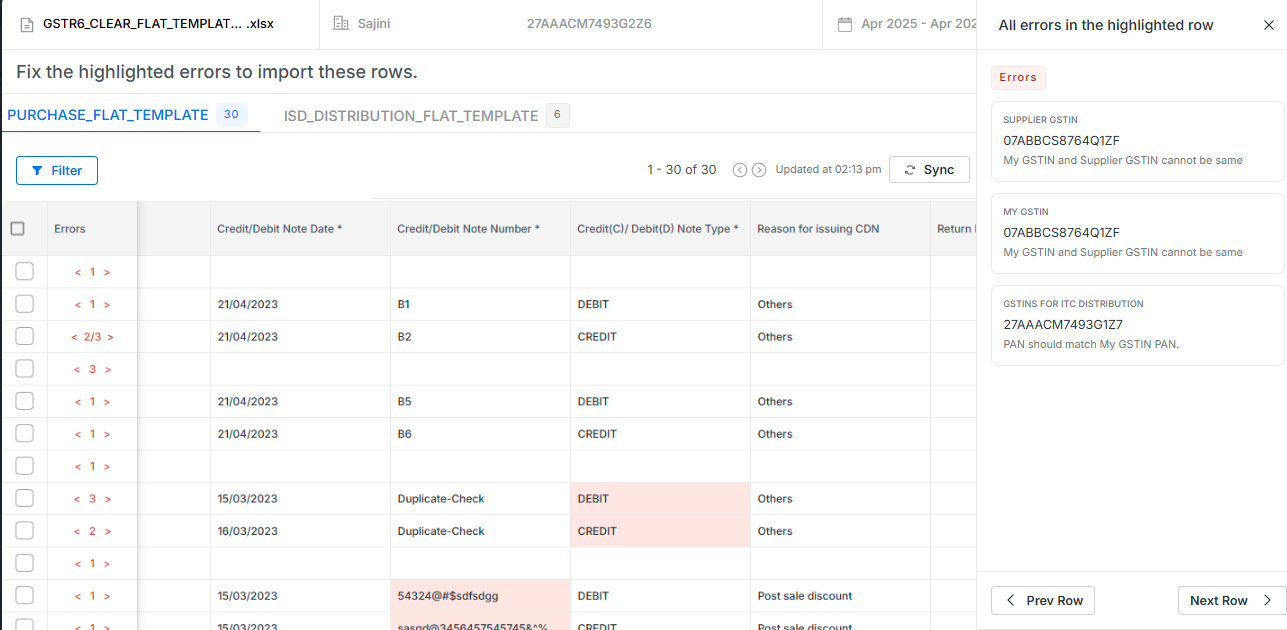Open the GSTINS FOR ITC DISTRIBUTION error card
This screenshot has width=1287, height=630.
click(1138, 325)
